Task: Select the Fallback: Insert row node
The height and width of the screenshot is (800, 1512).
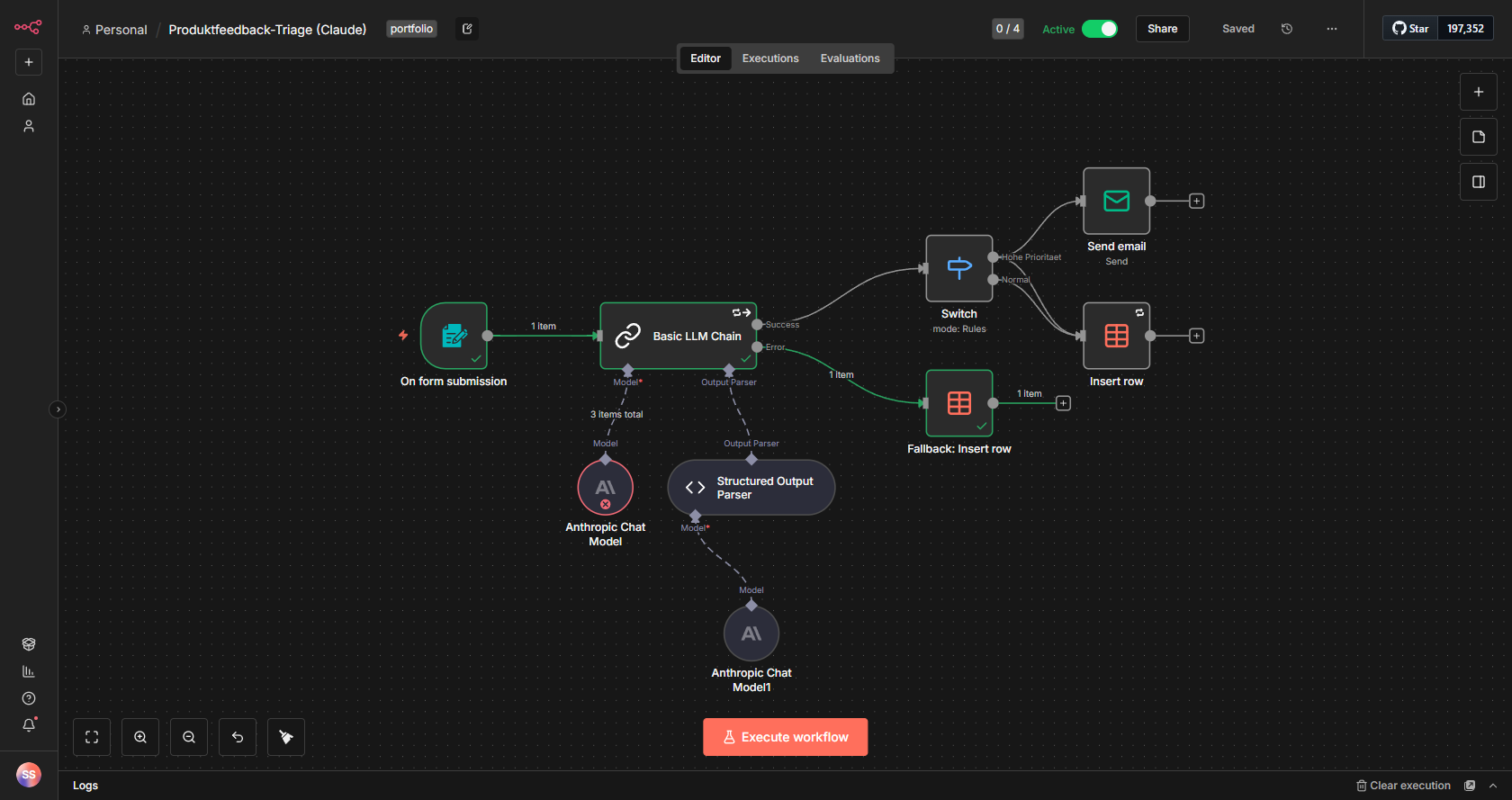Action: [x=959, y=403]
